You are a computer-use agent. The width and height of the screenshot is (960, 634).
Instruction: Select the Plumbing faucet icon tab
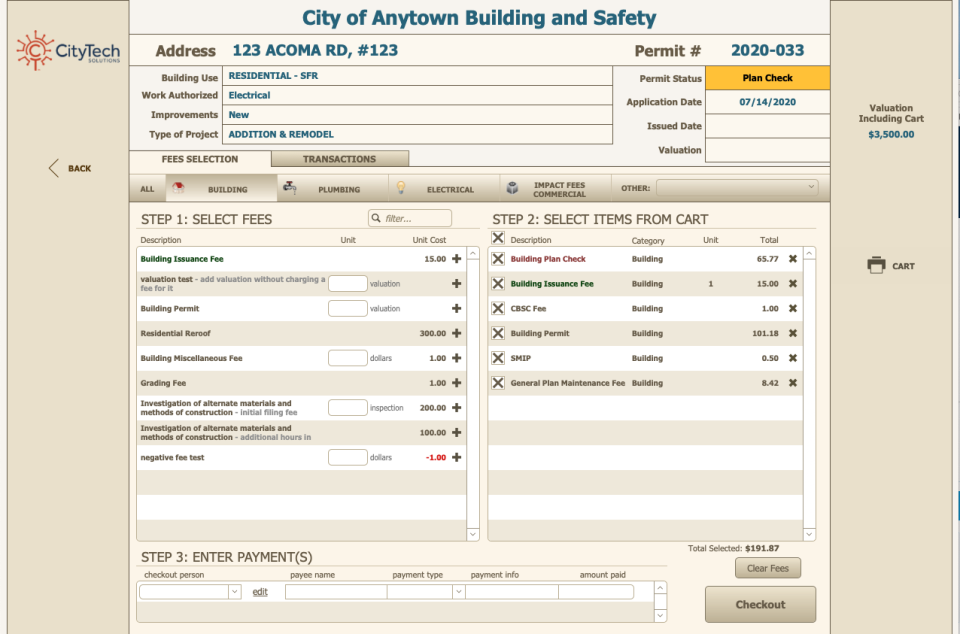(x=287, y=187)
